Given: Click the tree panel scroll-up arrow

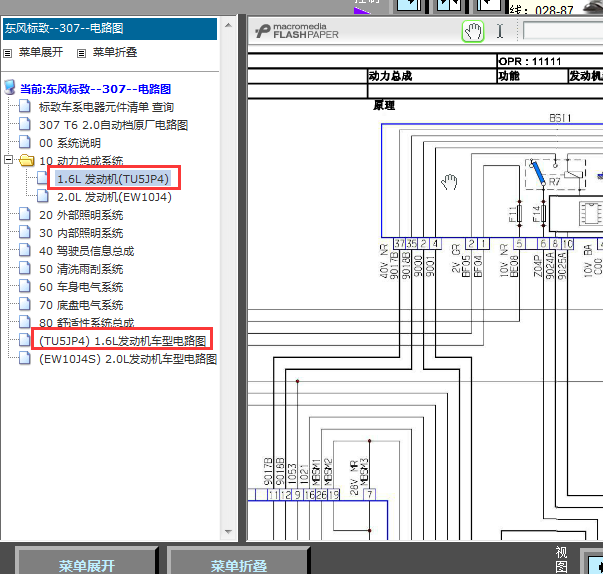Looking at the screenshot, I should point(228,25).
